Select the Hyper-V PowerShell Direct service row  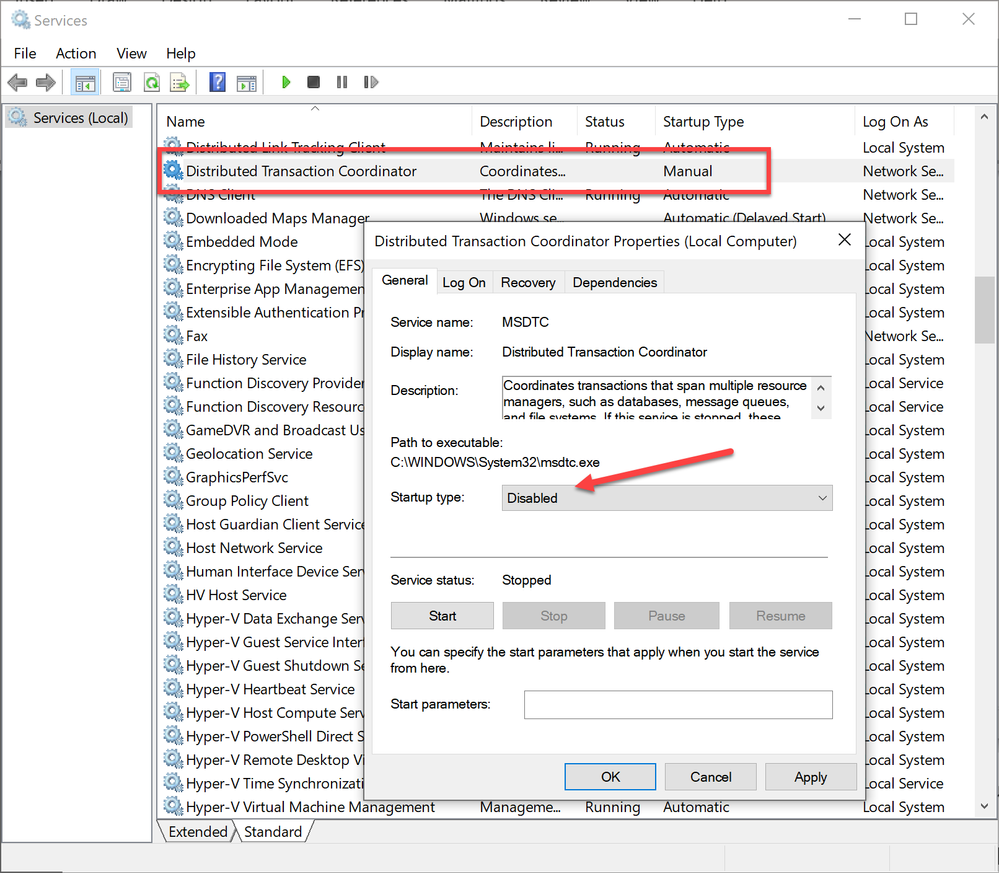(275, 736)
